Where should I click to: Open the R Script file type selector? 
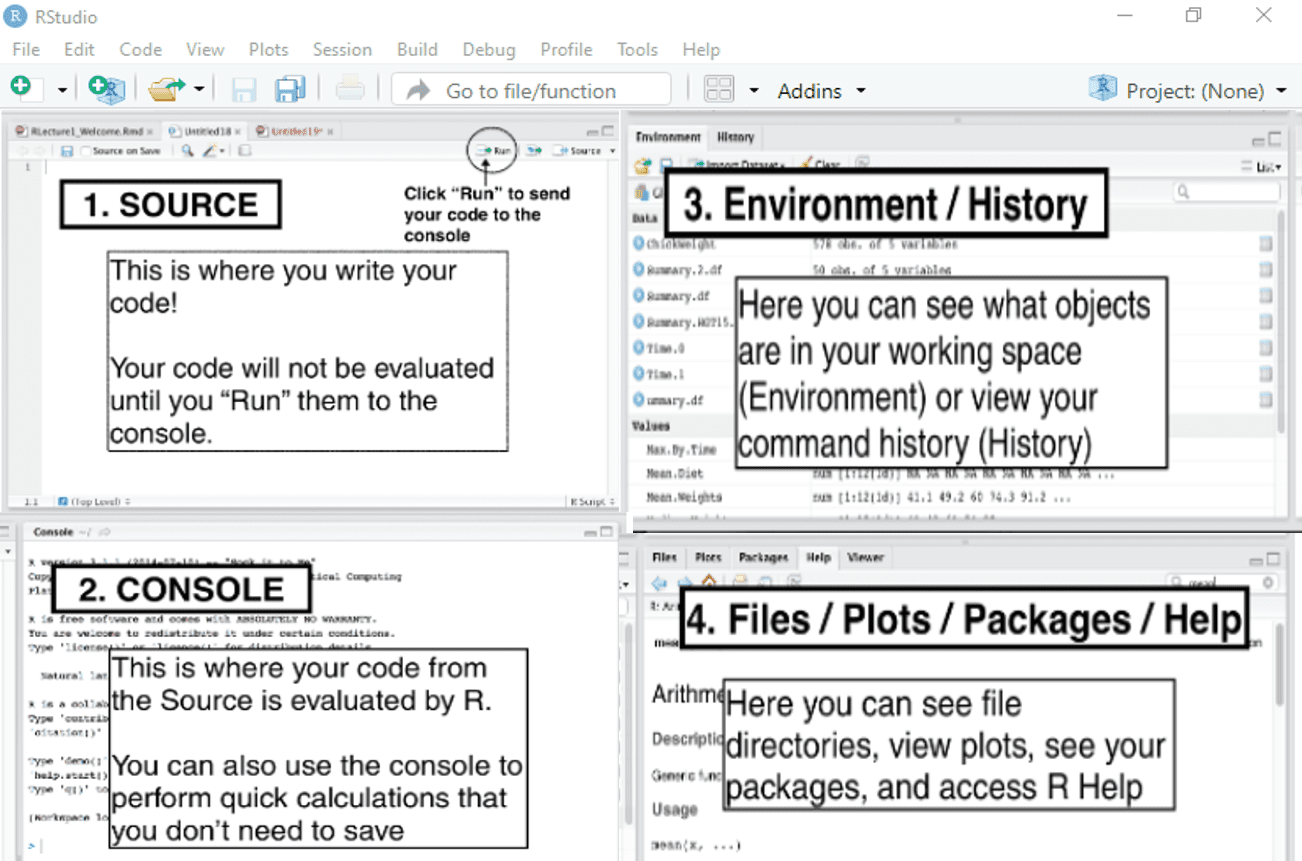pyautogui.click(x=590, y=501)
